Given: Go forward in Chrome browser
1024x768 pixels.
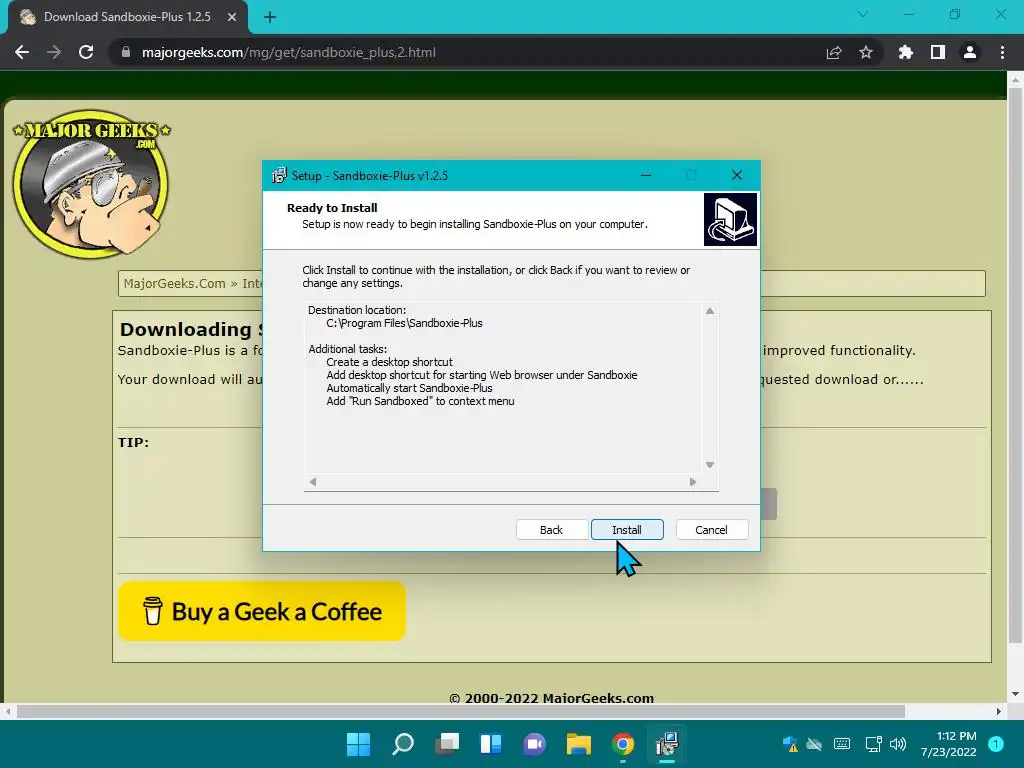Looking at the screenshot, I should click(x=54, y=52).
